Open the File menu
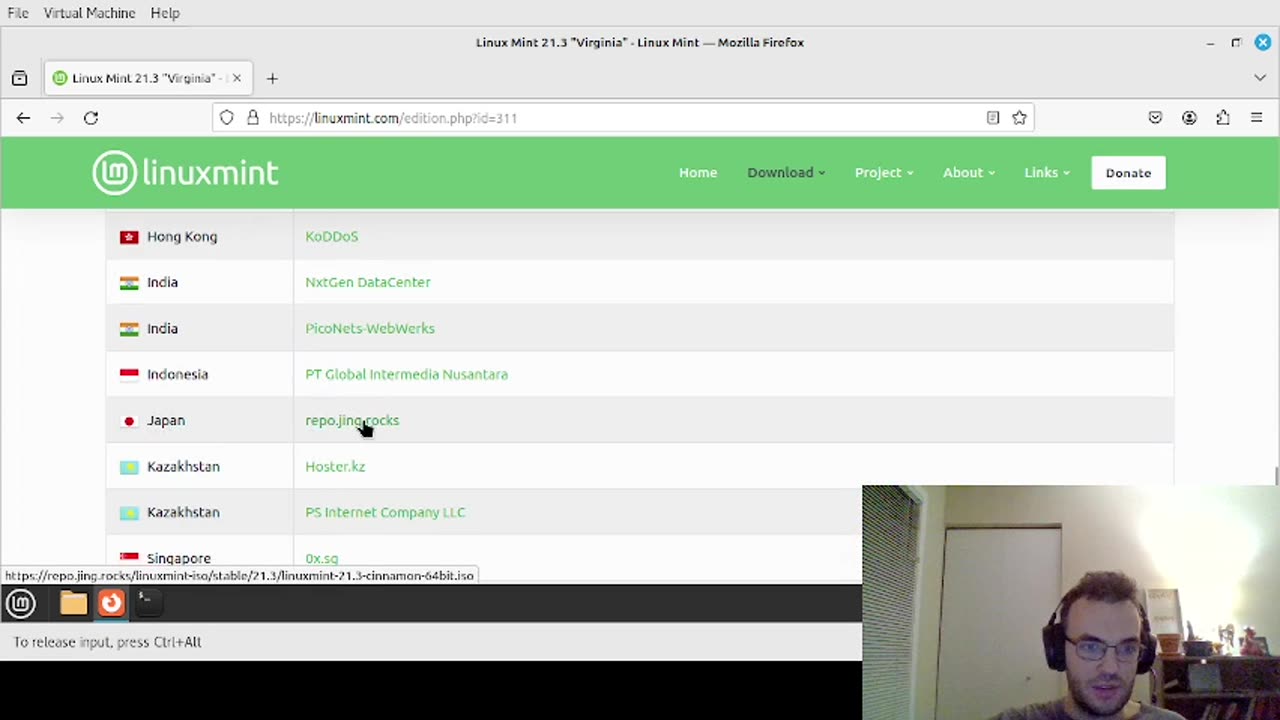This screenshot has height=720, width=1280. coord(18,13)
